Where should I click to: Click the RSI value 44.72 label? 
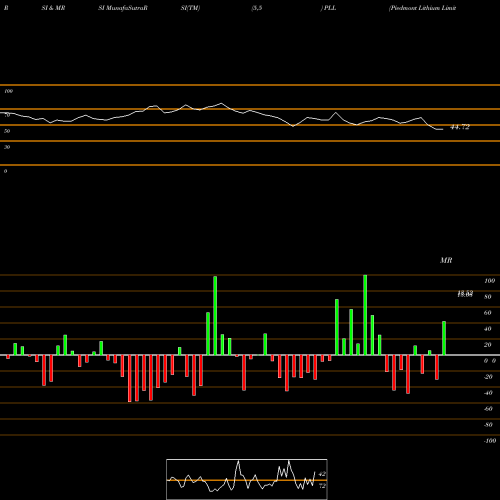coord(460,127)
